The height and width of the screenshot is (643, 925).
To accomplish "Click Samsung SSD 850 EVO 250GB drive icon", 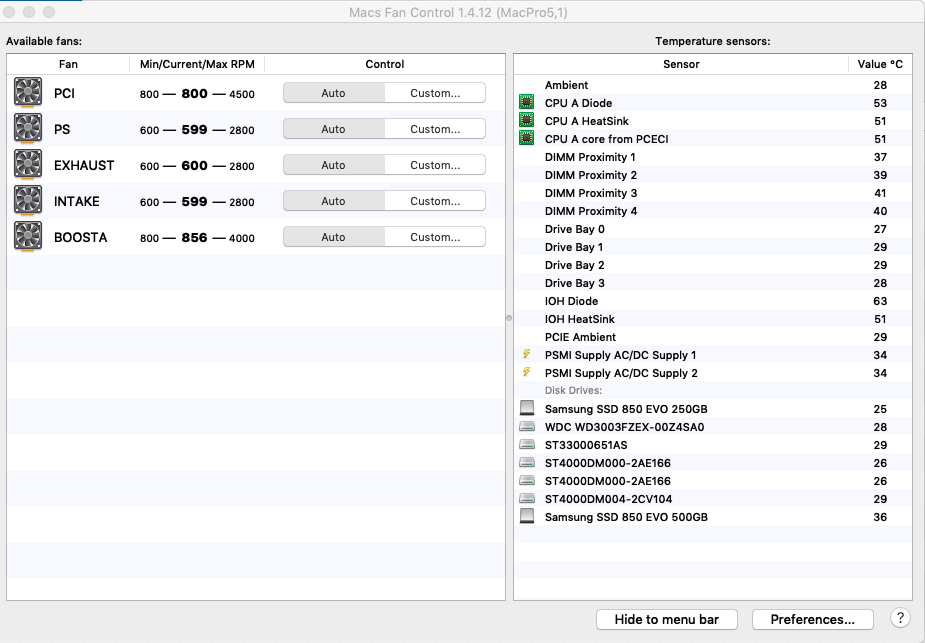I will pos(527,408).
